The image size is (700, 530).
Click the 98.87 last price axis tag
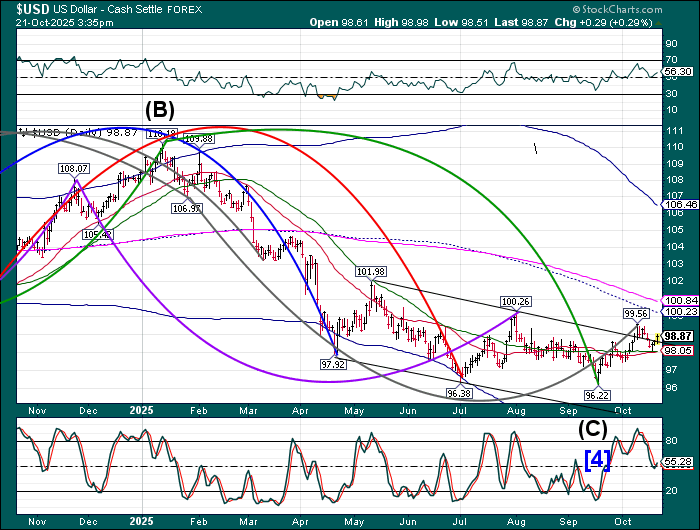click(678, 336)
